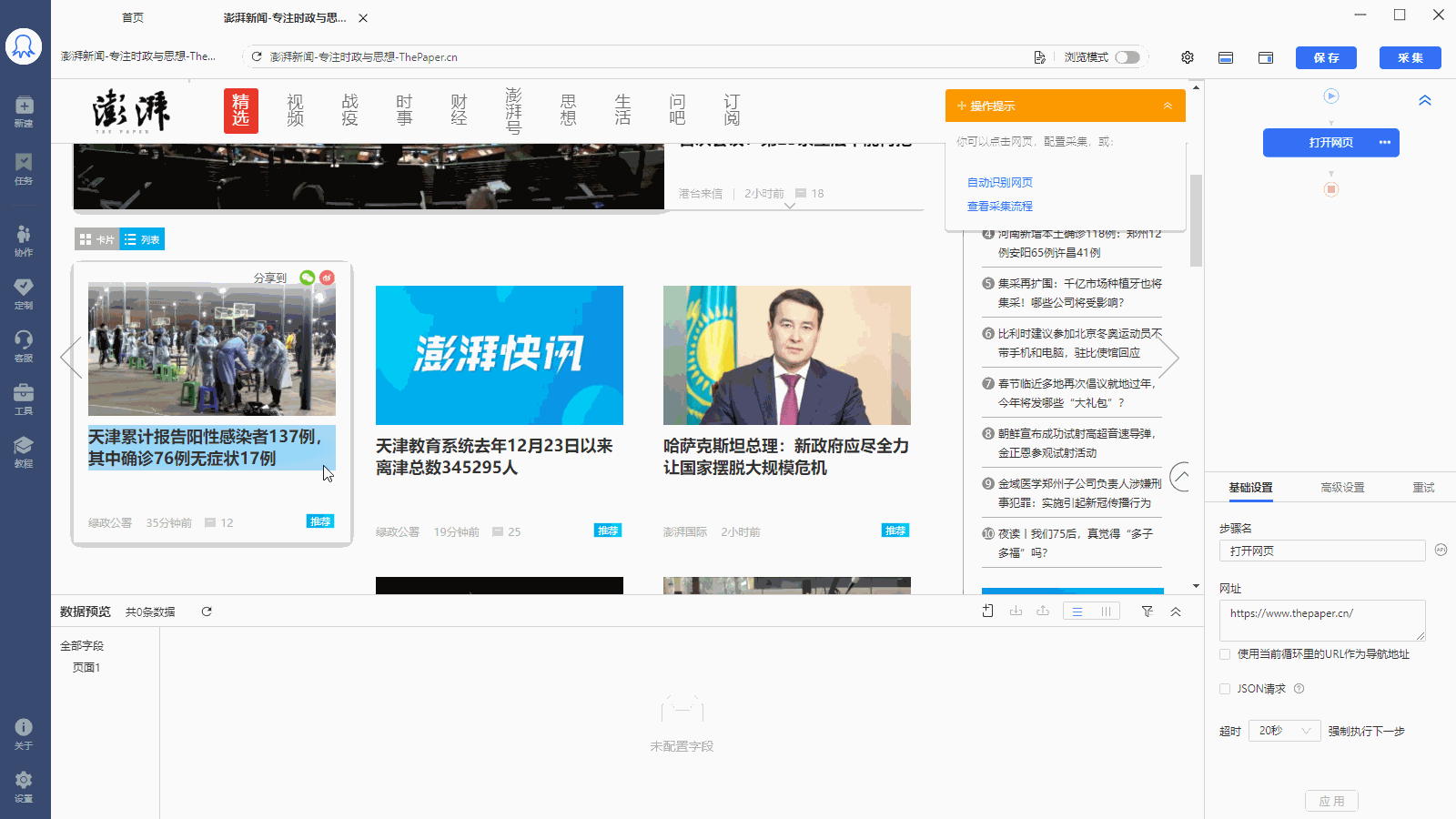Screen dimensions: 1456x819
Task: Click the round side-panel collapse arrow
Action: [x=1181, y=476]
